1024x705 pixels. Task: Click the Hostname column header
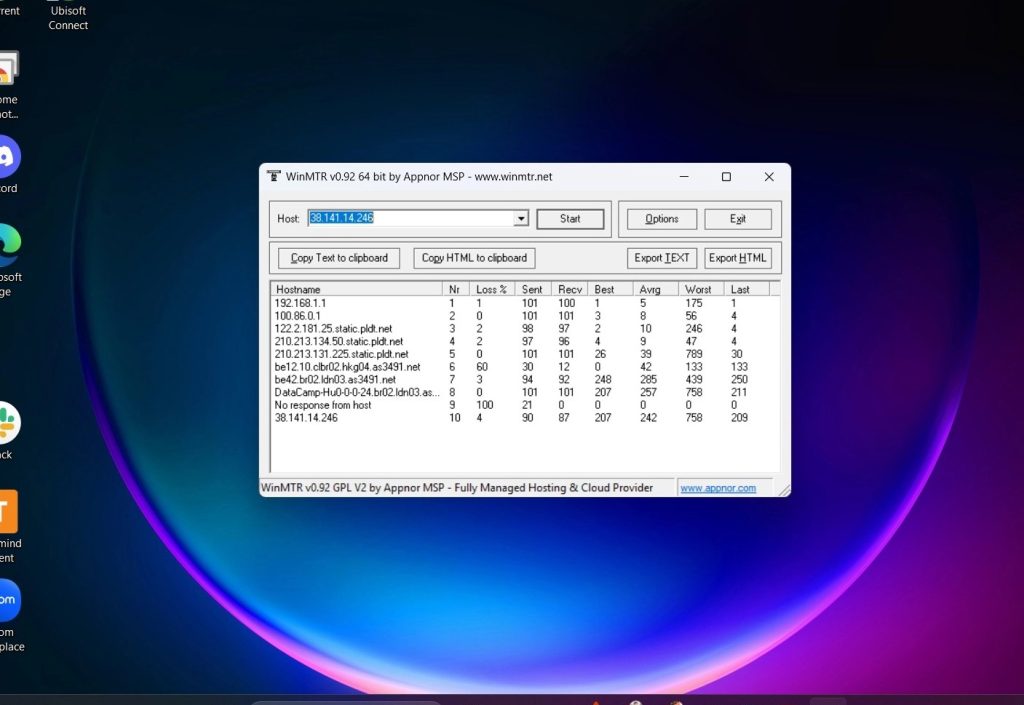tap(357, 289)
